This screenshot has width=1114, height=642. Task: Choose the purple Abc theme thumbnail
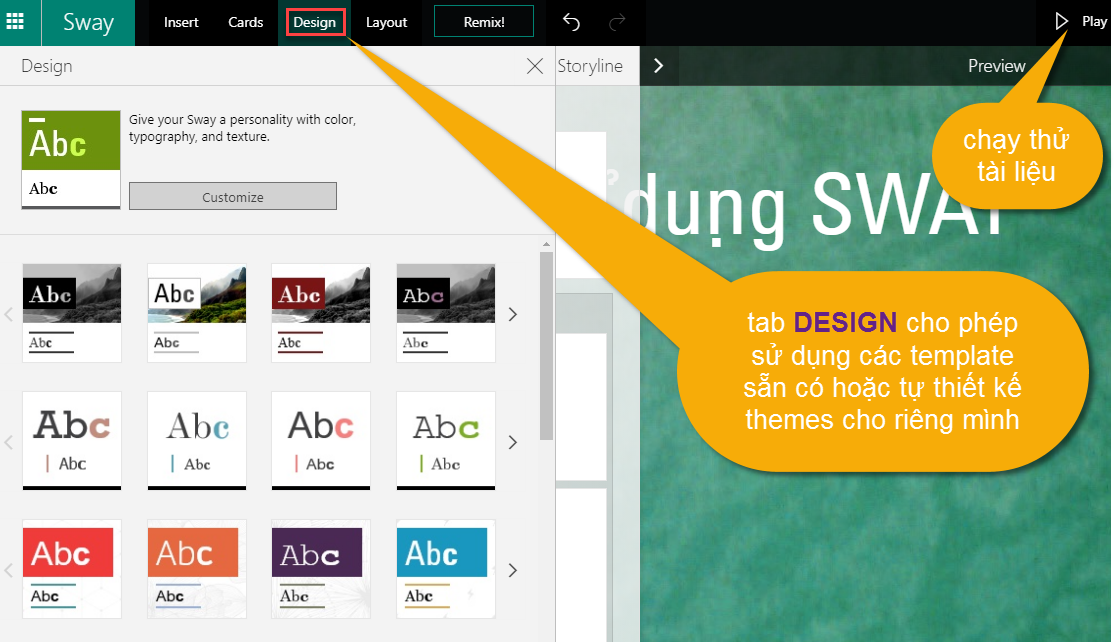pyautogui.click(x=321, y=568)
